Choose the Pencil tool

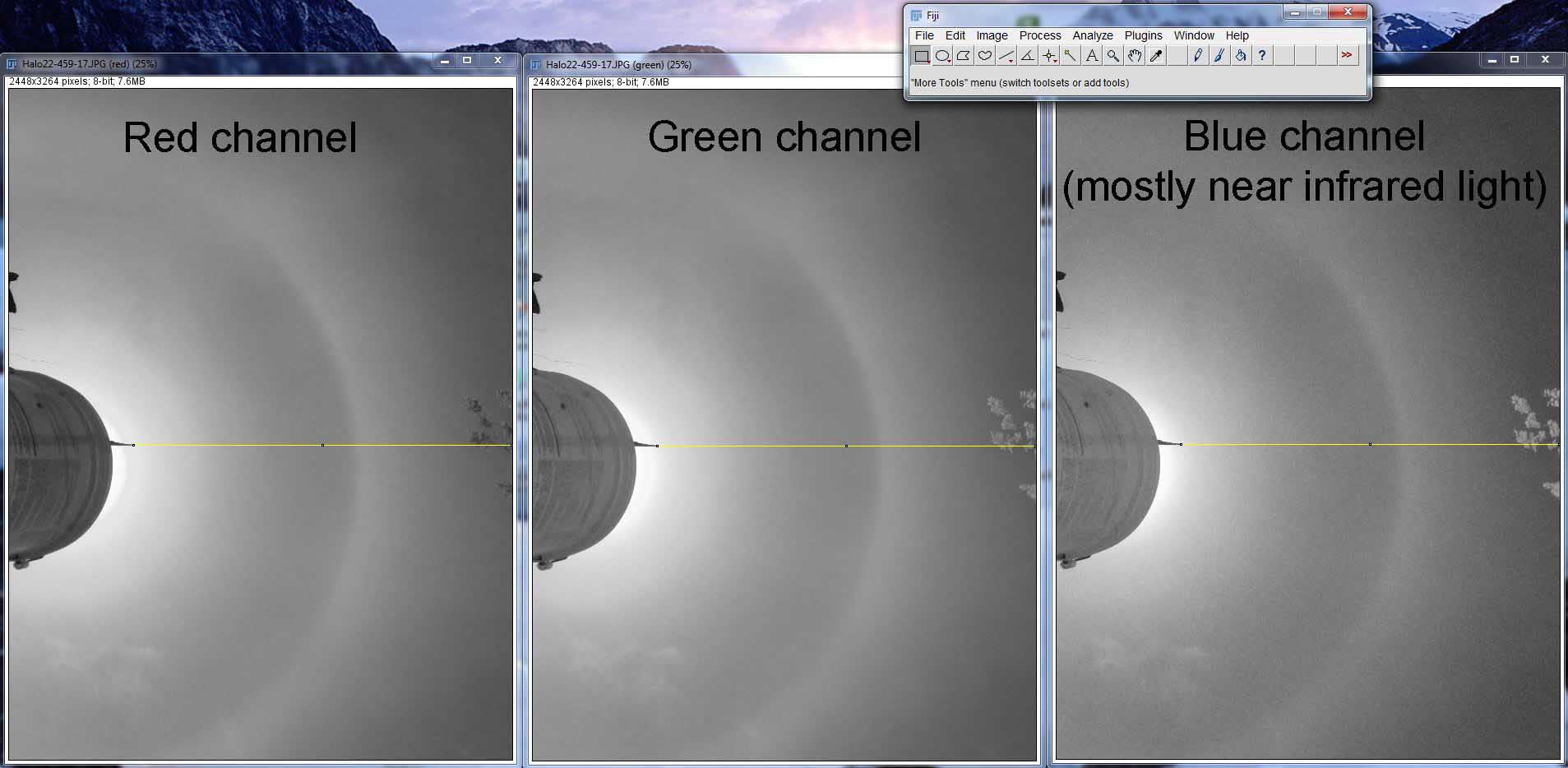point(1198,56)
